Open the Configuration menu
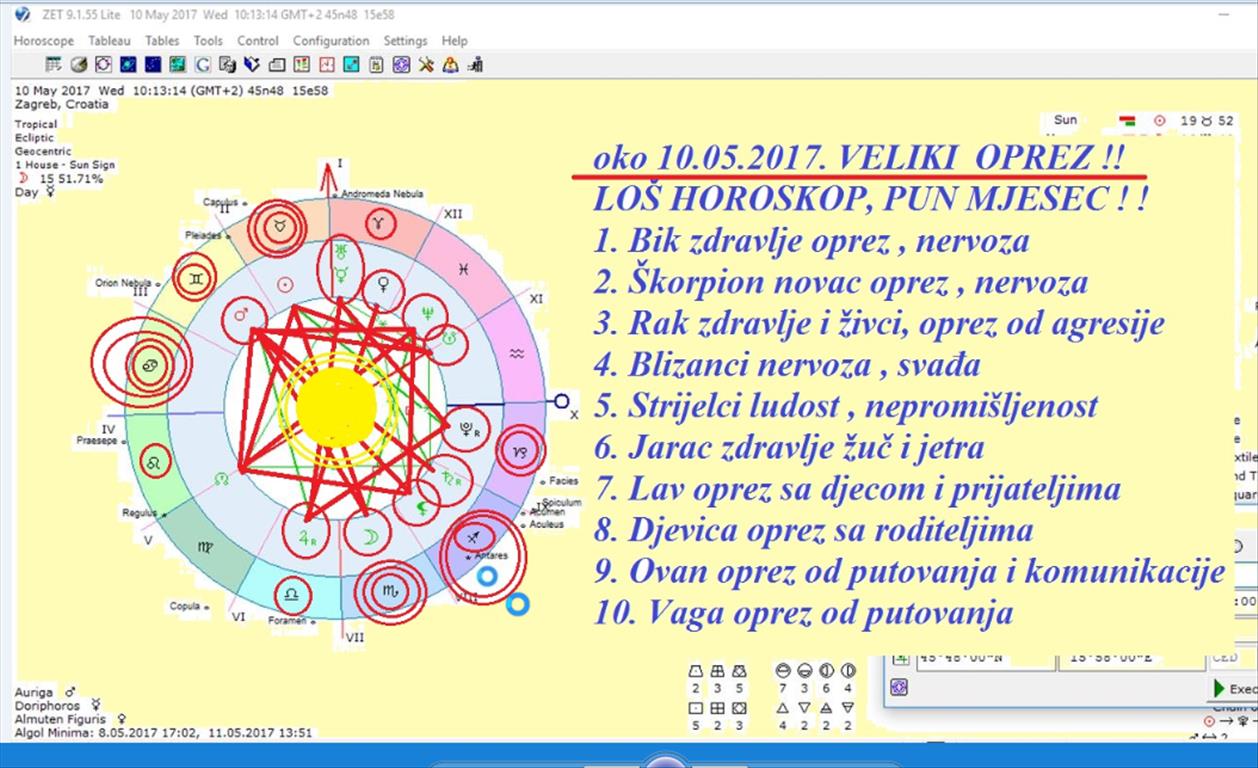Screen dimensions: 1258x768 pyautogui.click(x=331, y=41)
